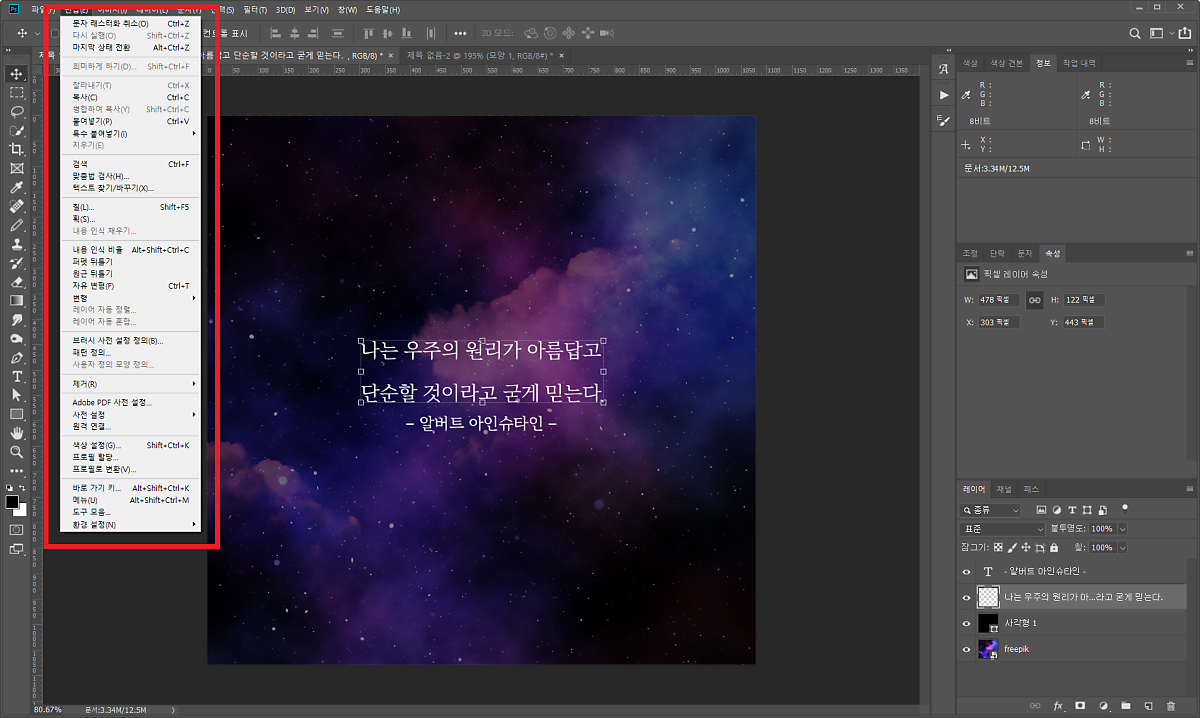
Task: Select the Move tool in the toolbar
Action: [x=17, y=74]
